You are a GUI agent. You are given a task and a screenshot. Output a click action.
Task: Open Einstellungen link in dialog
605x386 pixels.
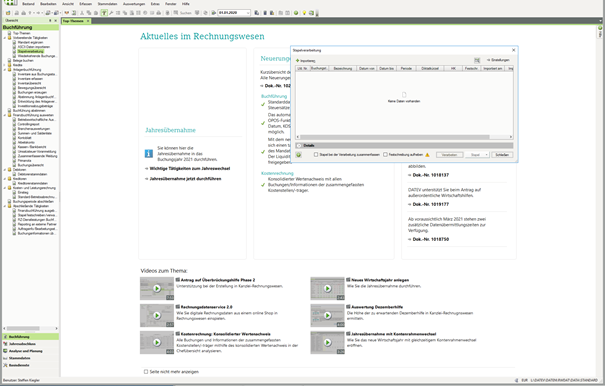point(499,60)
